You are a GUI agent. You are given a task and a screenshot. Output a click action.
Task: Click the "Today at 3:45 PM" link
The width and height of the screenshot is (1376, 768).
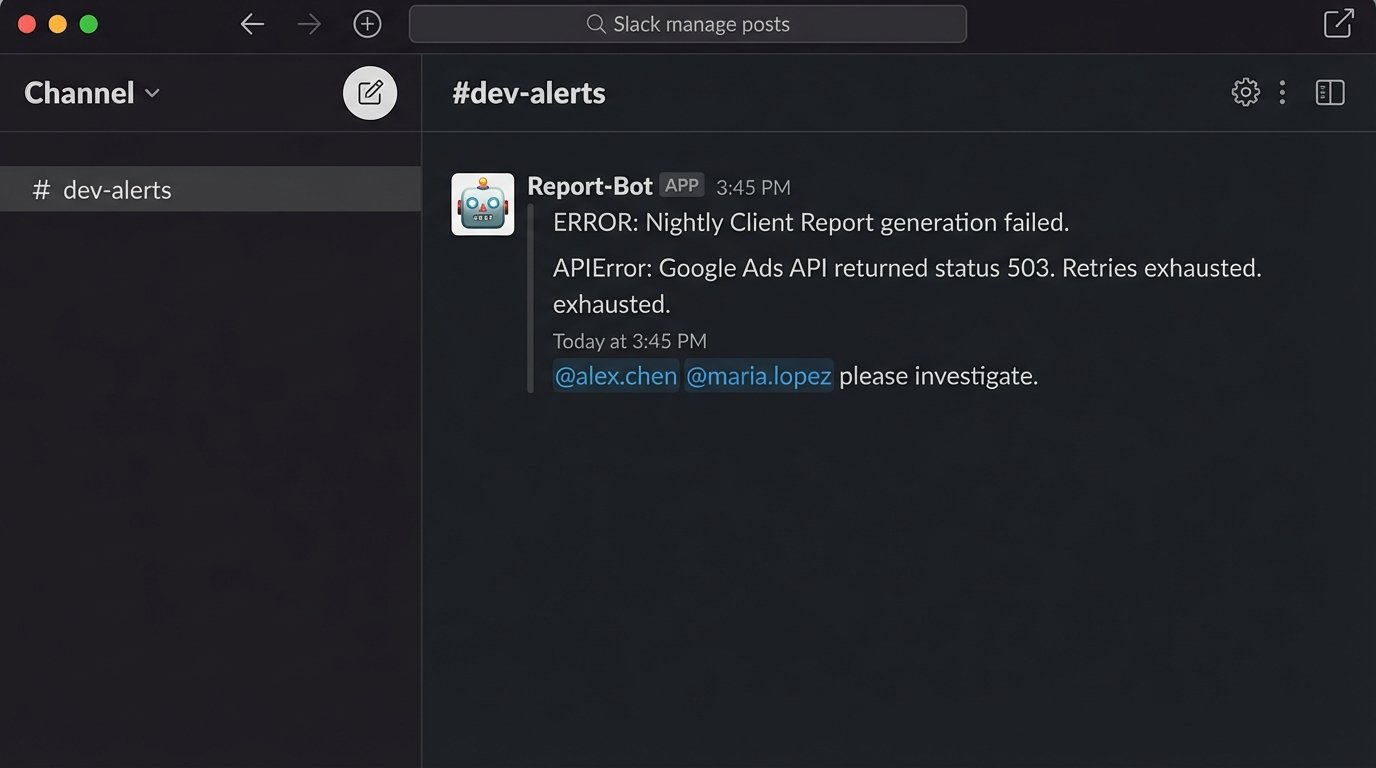click(630, 341)
